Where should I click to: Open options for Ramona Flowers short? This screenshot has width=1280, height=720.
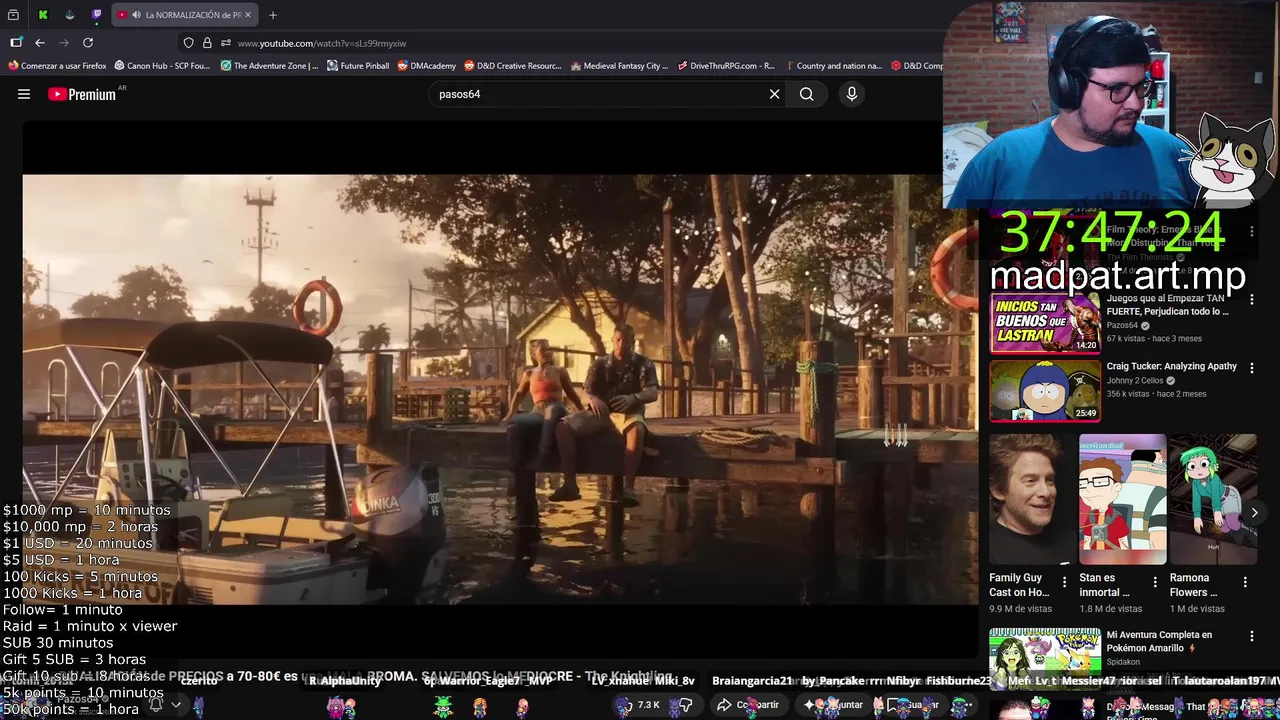point(1245,582)
